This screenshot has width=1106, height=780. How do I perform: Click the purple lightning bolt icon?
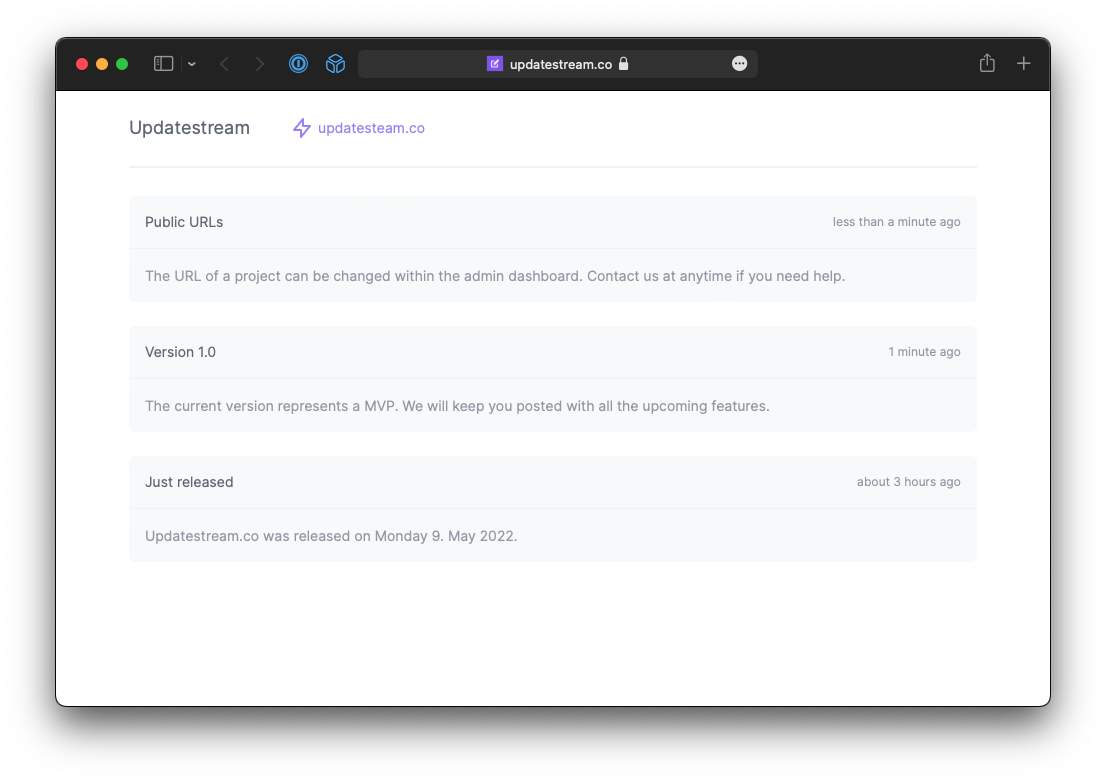click(302, 128)
